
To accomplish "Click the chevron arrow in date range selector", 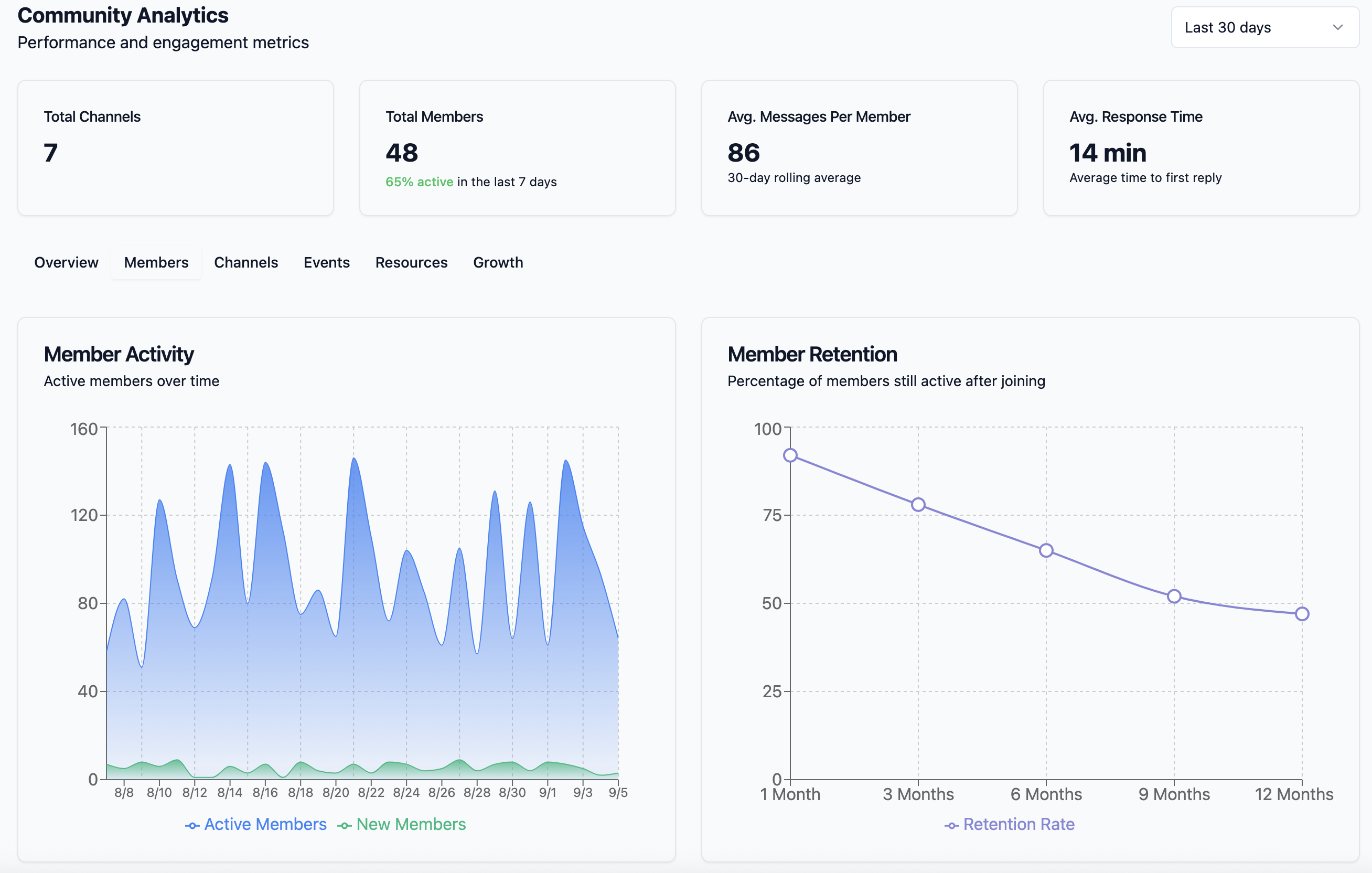I will click(x=1338, y=27).
